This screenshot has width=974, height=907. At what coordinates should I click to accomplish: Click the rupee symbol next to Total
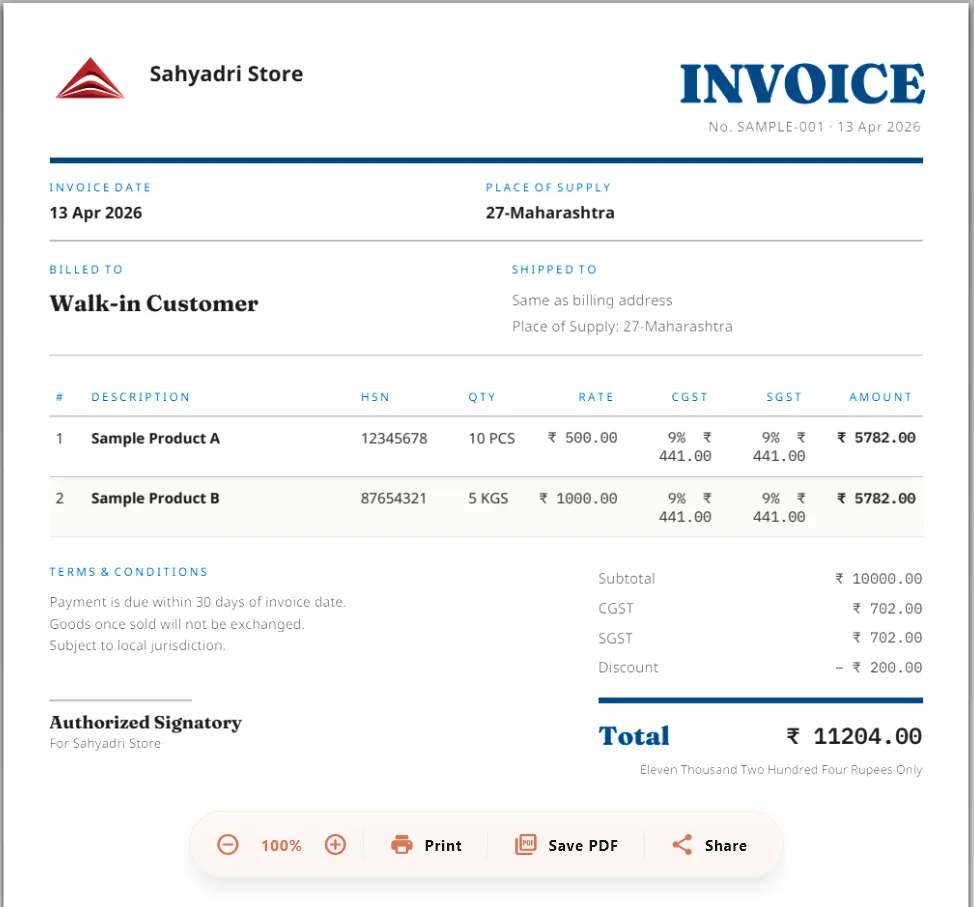click(793, 736)
